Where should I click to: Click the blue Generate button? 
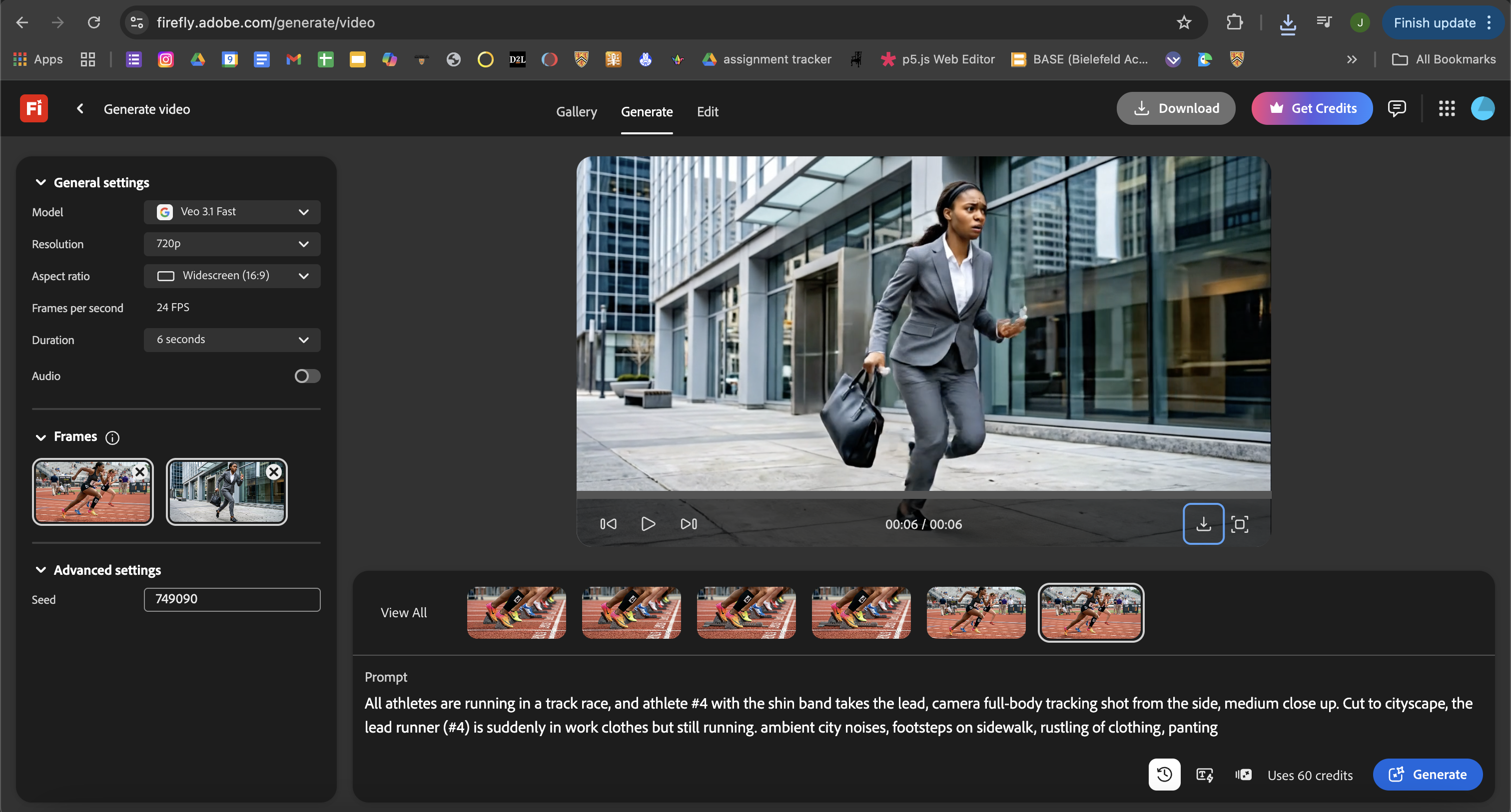coord(1428,775)
